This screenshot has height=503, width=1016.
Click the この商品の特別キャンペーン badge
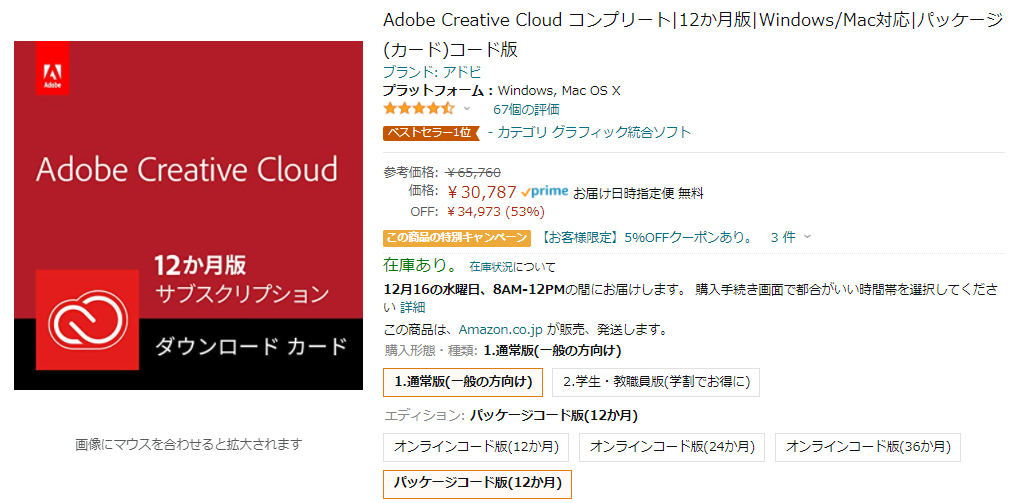tap(457, 237)
